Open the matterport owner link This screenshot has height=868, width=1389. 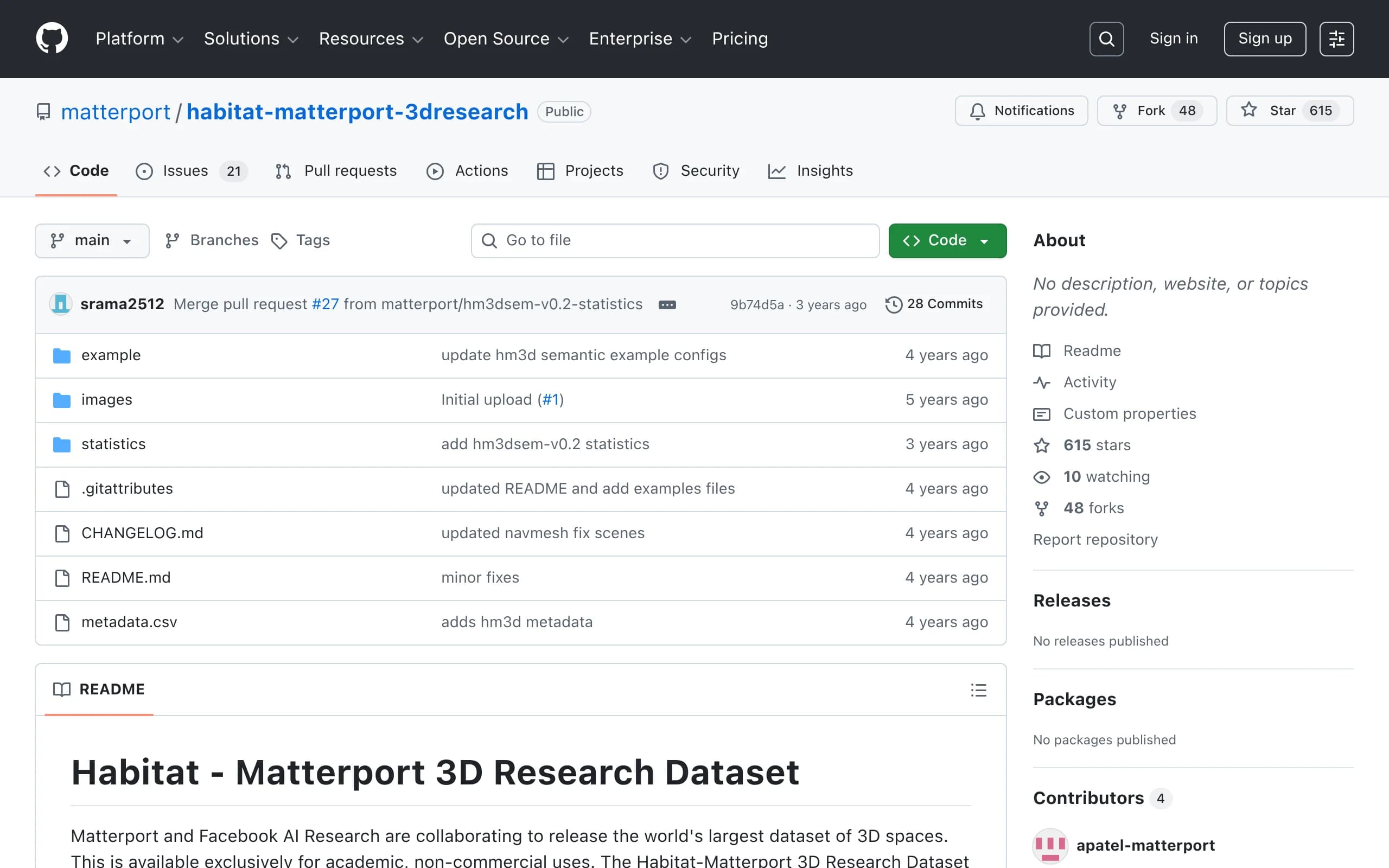coord(116,111)
